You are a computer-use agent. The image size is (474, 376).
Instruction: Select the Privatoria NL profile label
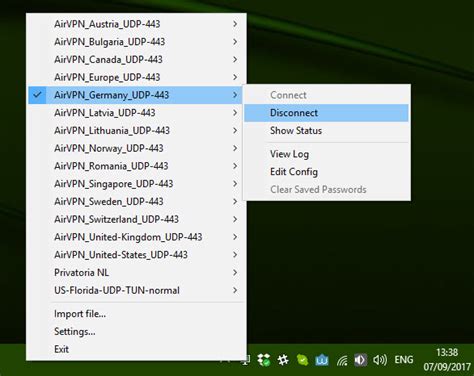click(x=82, y=272)
